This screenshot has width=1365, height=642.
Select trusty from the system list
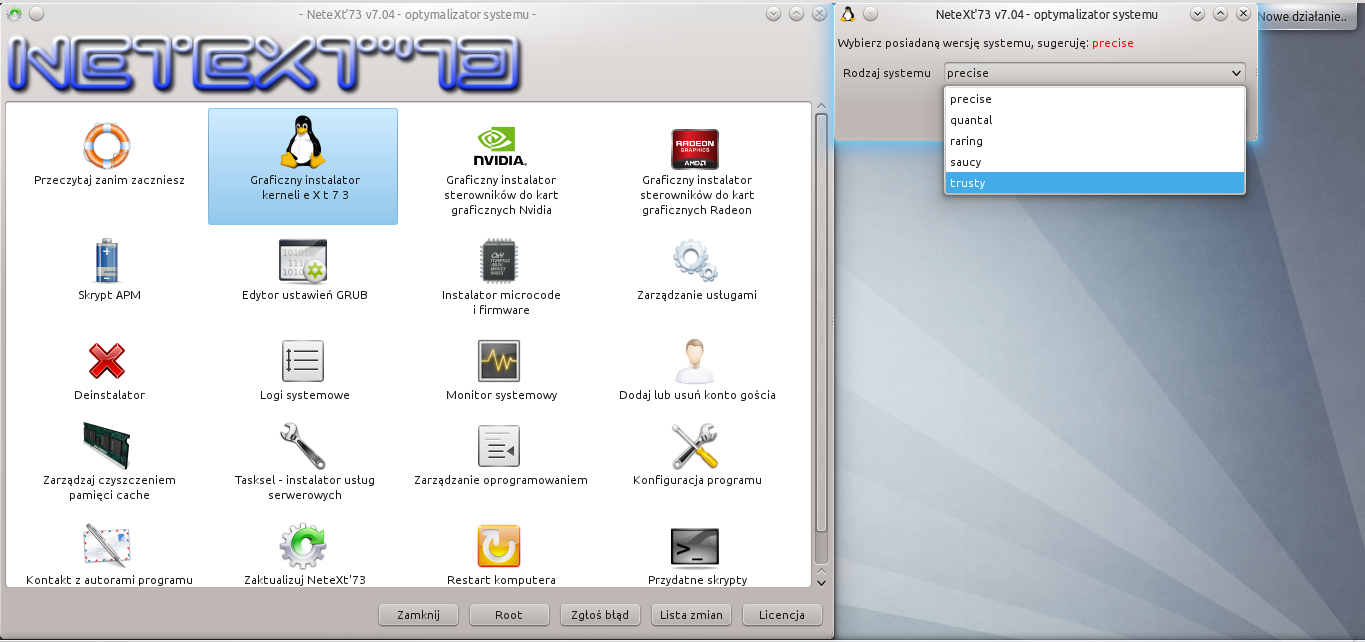(x=1094, y=183)
